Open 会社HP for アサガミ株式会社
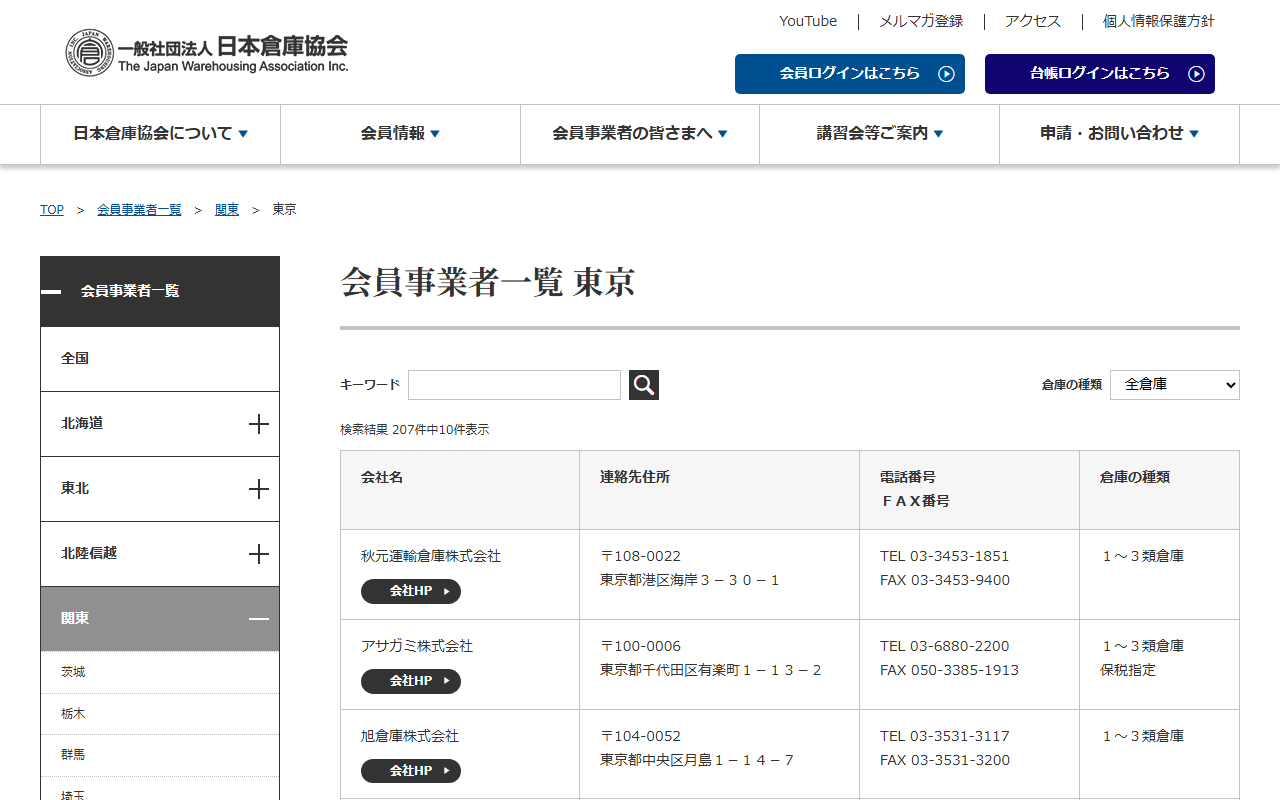The image size is (1280, 800). point(411,681)
